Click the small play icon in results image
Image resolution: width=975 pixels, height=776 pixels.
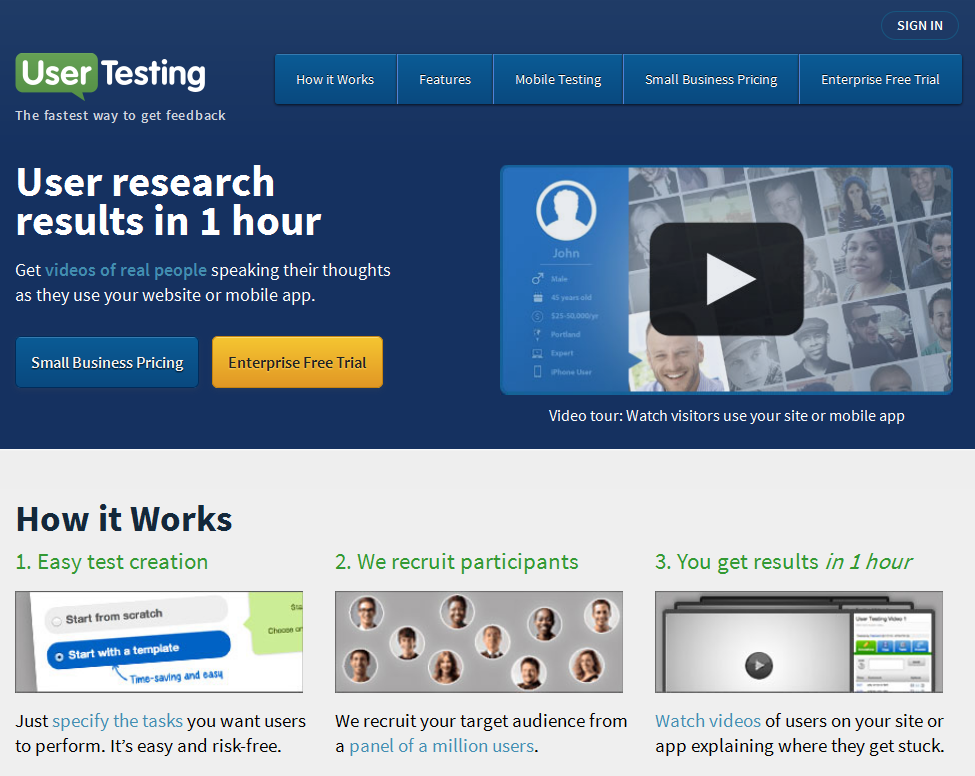tap(759, 665)
